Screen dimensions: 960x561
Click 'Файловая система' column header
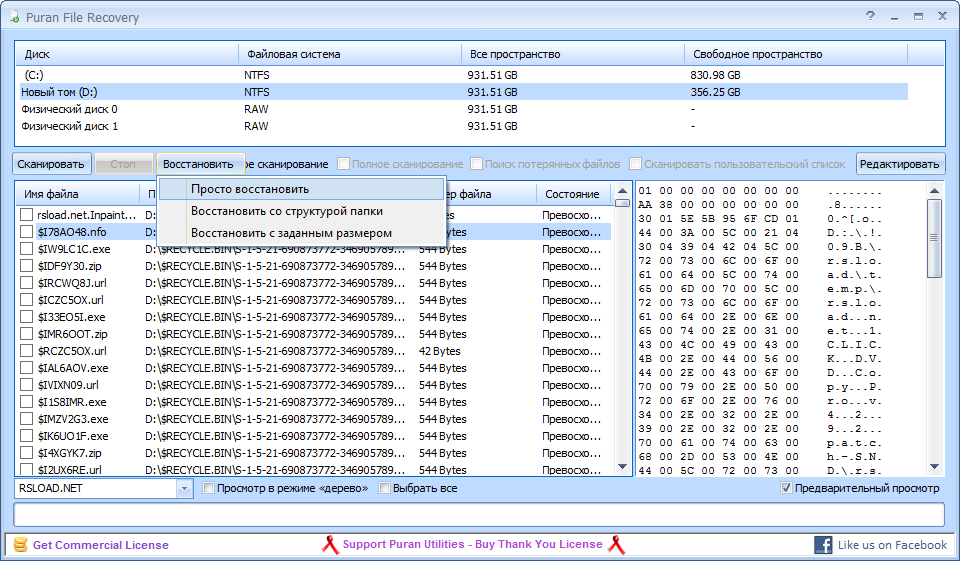tap(350, 54)
